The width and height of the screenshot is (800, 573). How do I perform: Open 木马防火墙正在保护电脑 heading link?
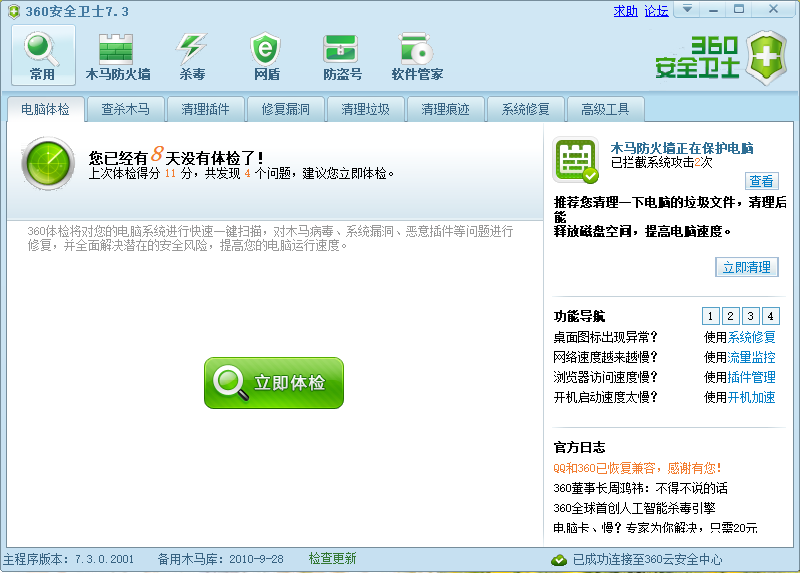pos(682,148)
